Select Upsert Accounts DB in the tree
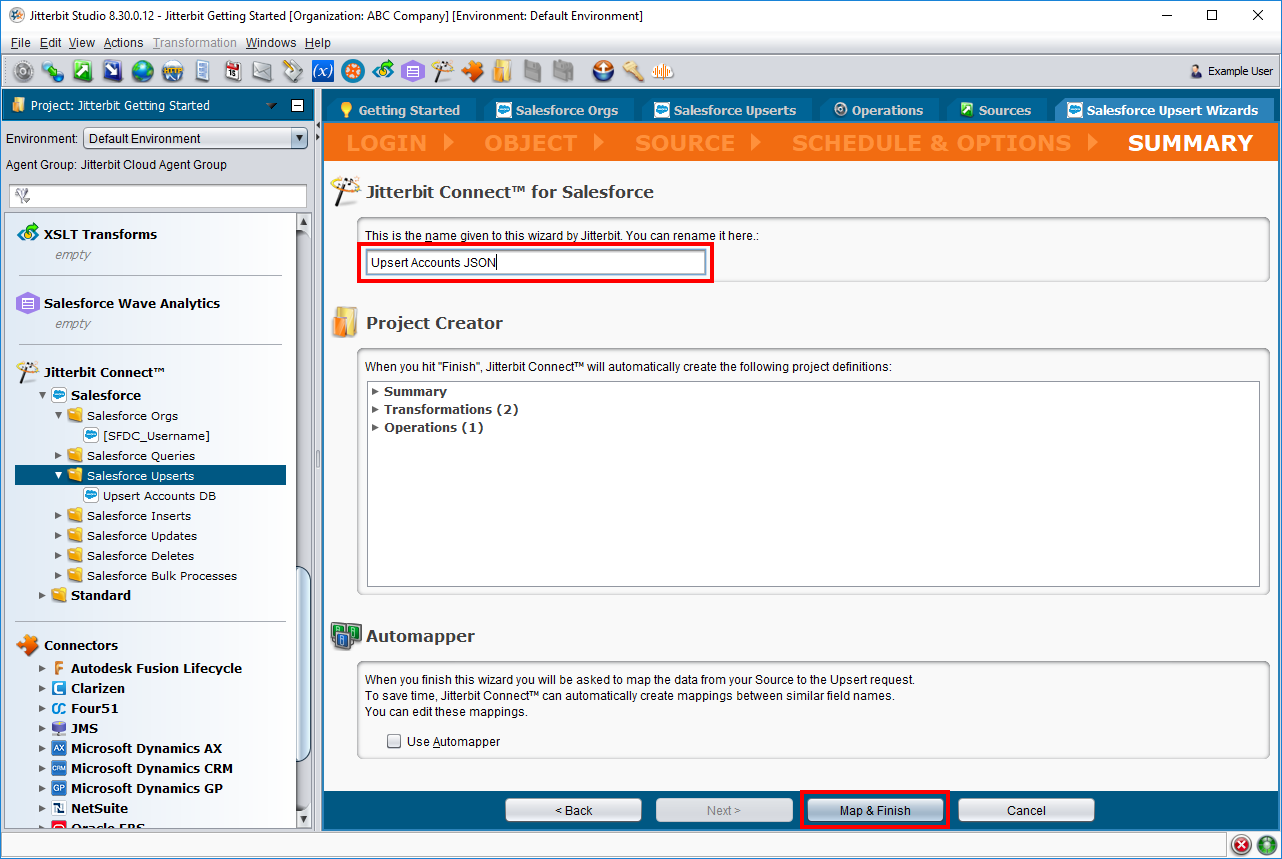 tap(159, 496)
